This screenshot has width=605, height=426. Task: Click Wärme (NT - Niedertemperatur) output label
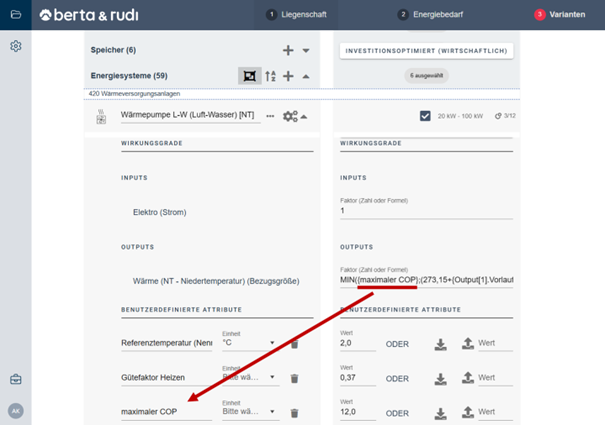click(x=216, y=281)
